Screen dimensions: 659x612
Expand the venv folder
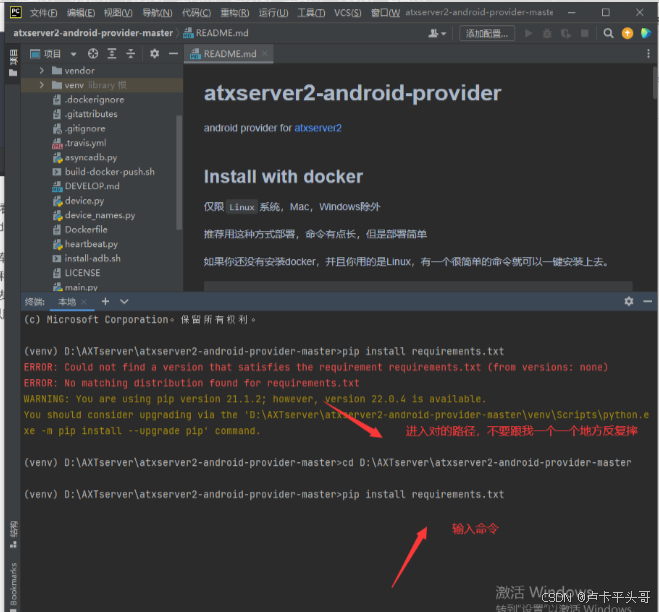tap(41, 85)
